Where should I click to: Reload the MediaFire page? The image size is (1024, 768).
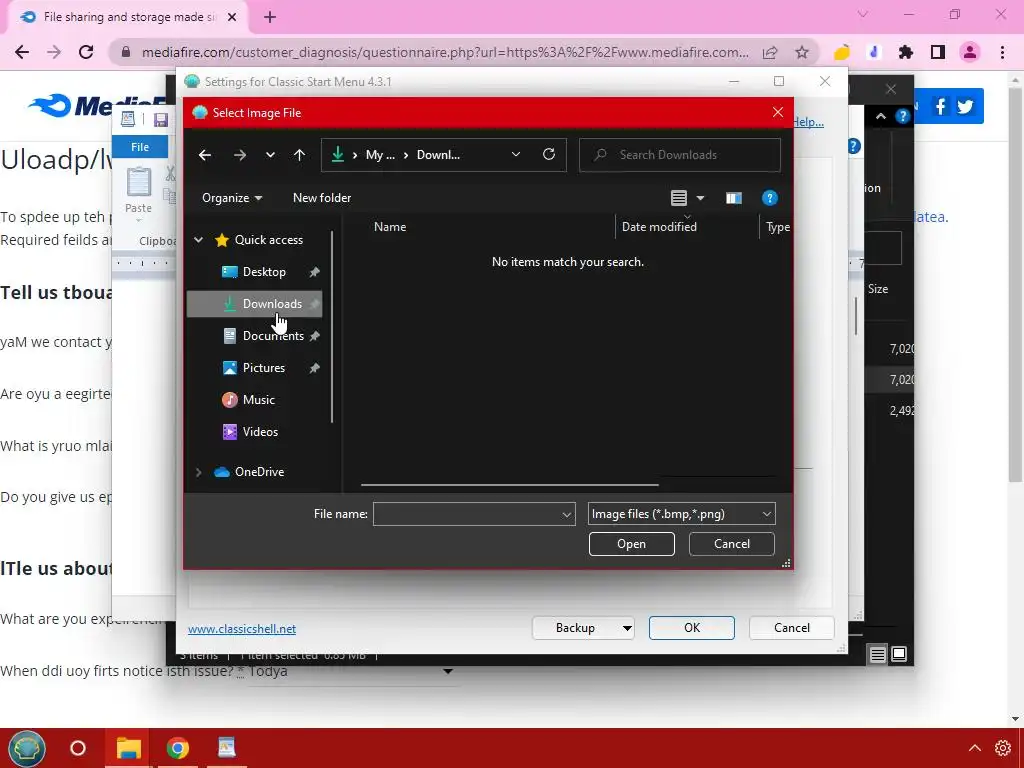[x=86, y=52]
